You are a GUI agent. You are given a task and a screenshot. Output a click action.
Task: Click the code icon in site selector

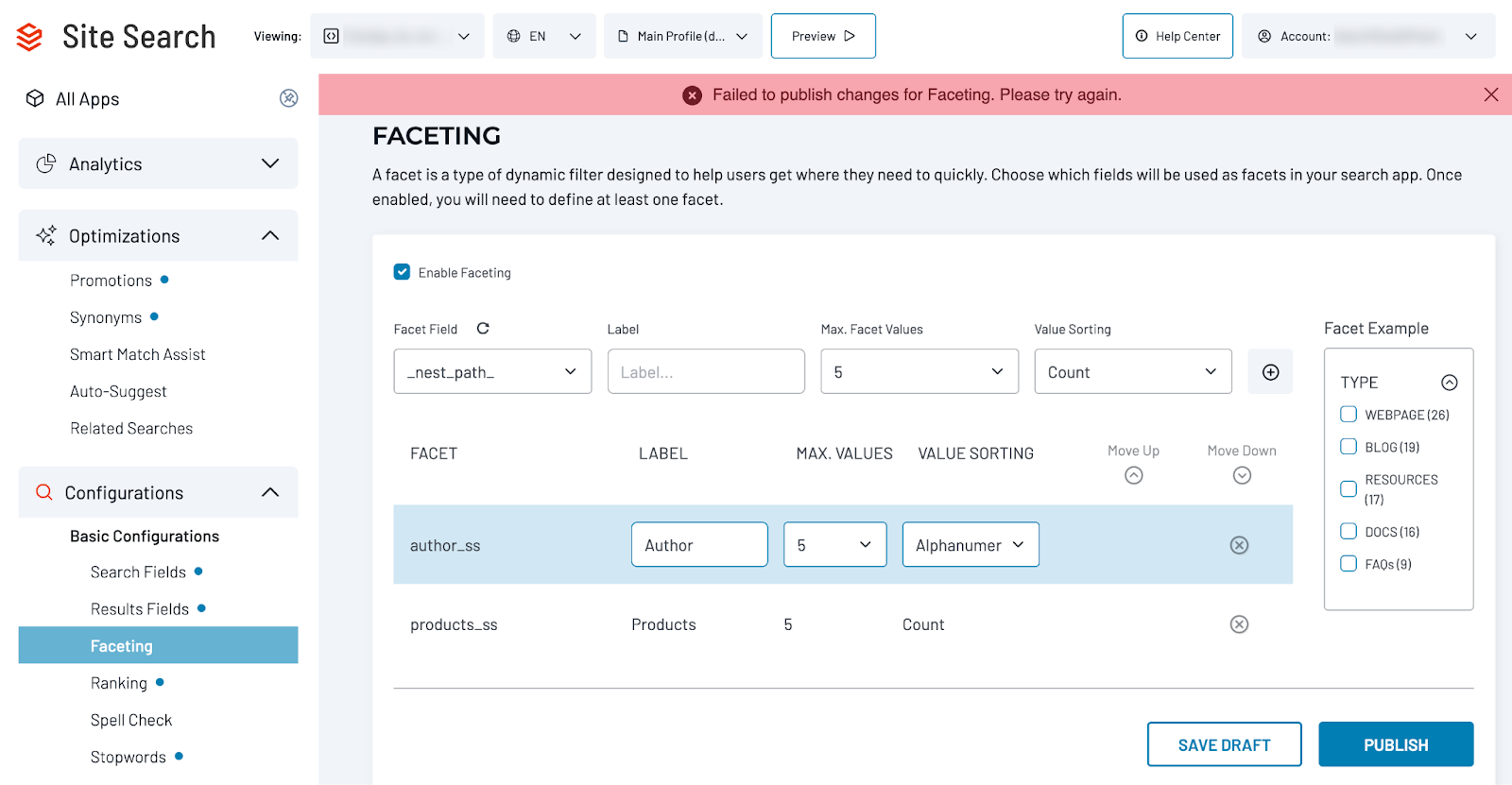coord(331,36)
